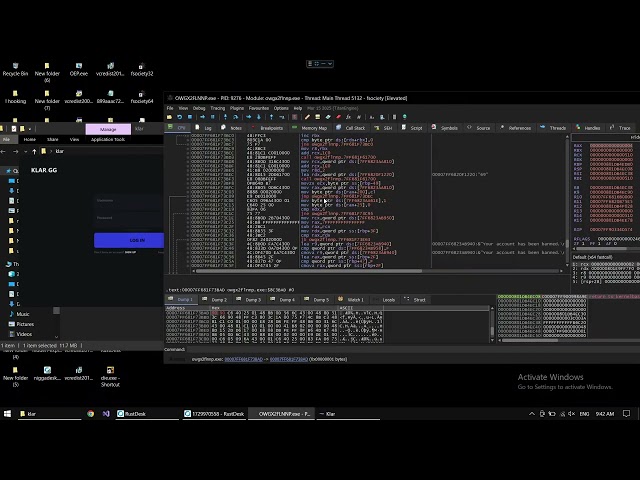Open the Labels toolbar icon
This screenshot has width=640, height=480.
[318, 117]
